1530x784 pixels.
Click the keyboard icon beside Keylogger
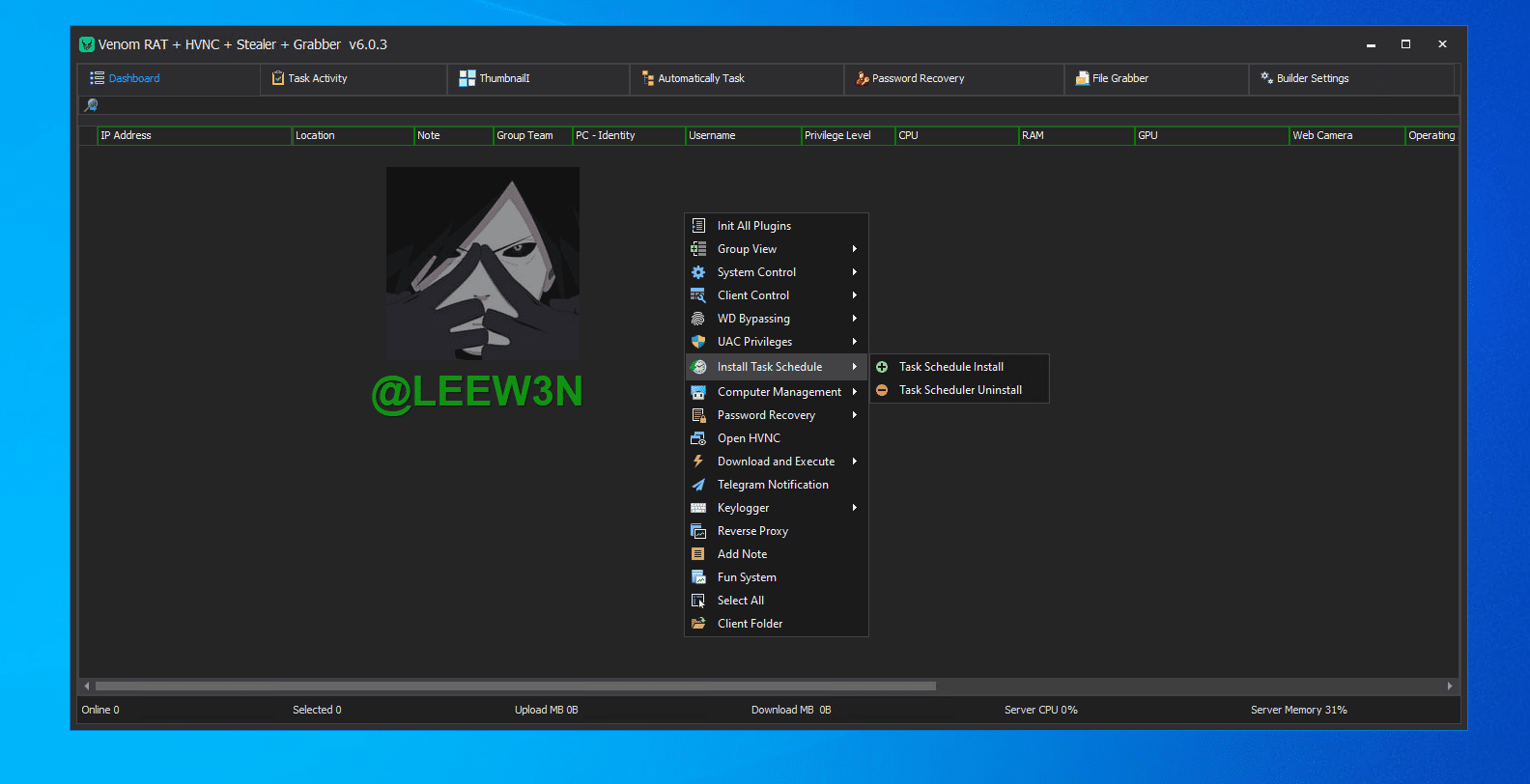(x=698, y=508)
